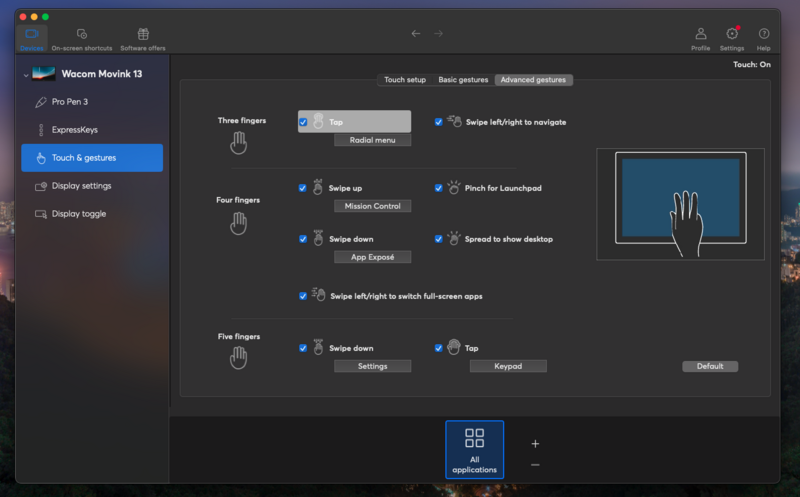Click the Pinch for Launchpad gesture icon
Viewport: 800px width, 497px height.
(x=454, y=187)
